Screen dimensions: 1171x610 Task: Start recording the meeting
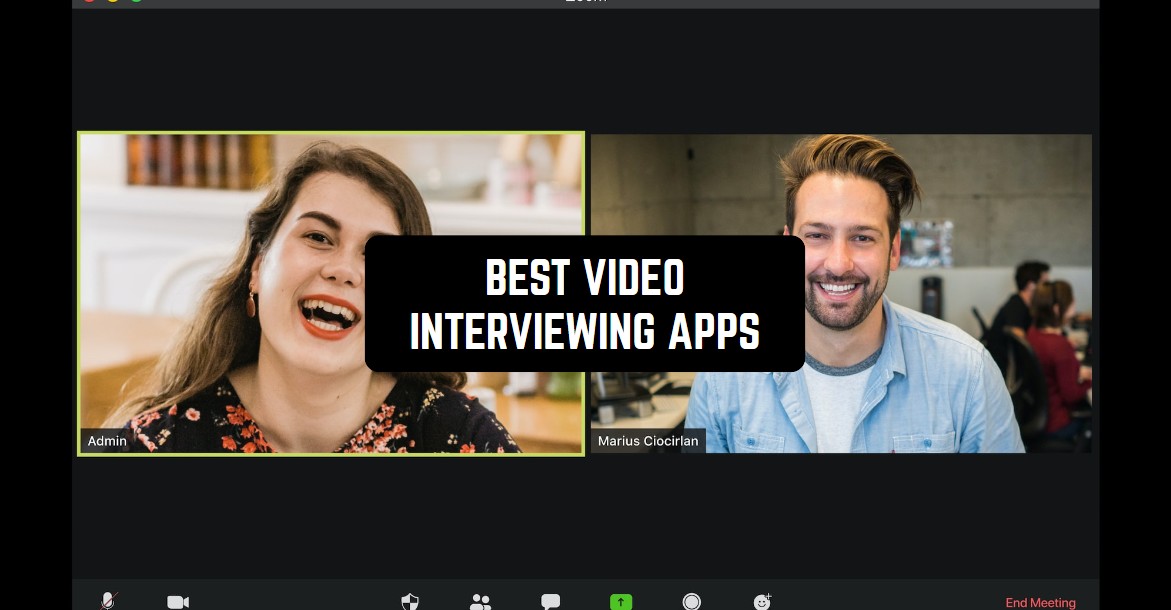point(691,600)
